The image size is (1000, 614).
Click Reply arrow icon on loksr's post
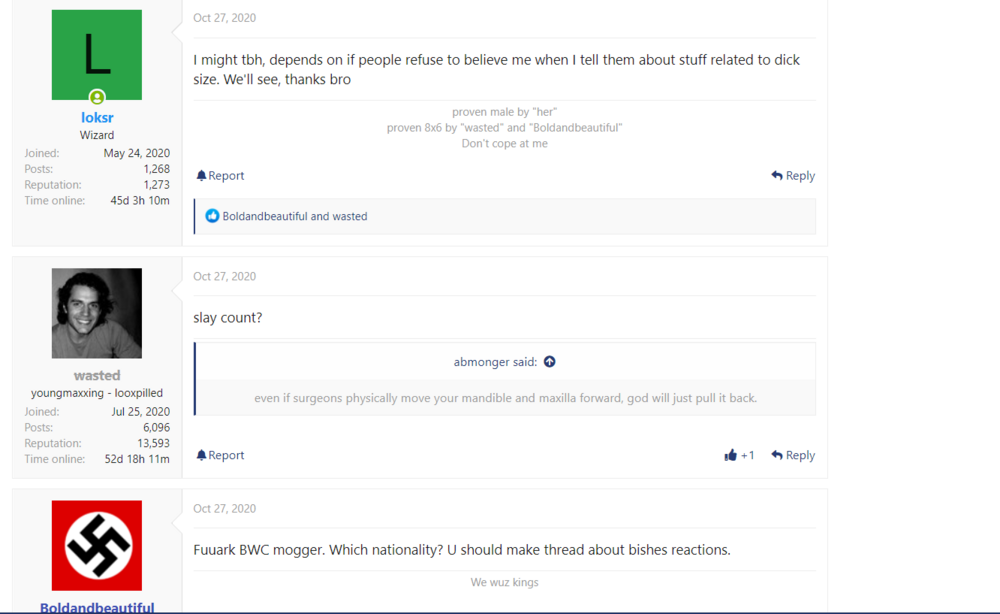click(777, 176)
